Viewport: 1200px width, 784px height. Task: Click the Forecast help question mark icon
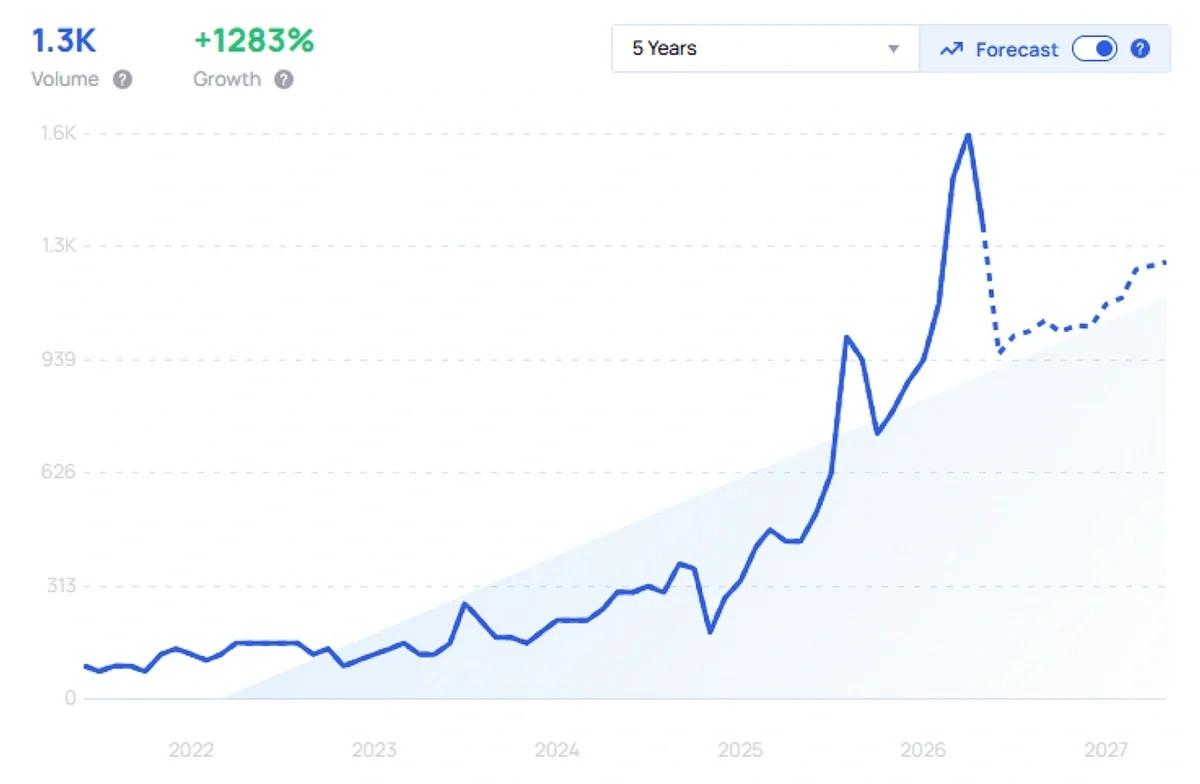coord(1140,48)
